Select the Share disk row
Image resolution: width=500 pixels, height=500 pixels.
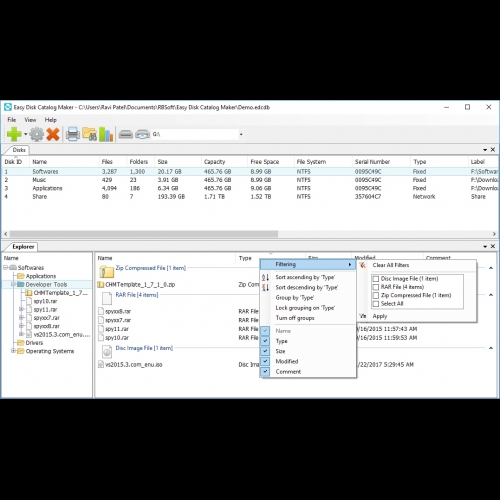[250, 196]
